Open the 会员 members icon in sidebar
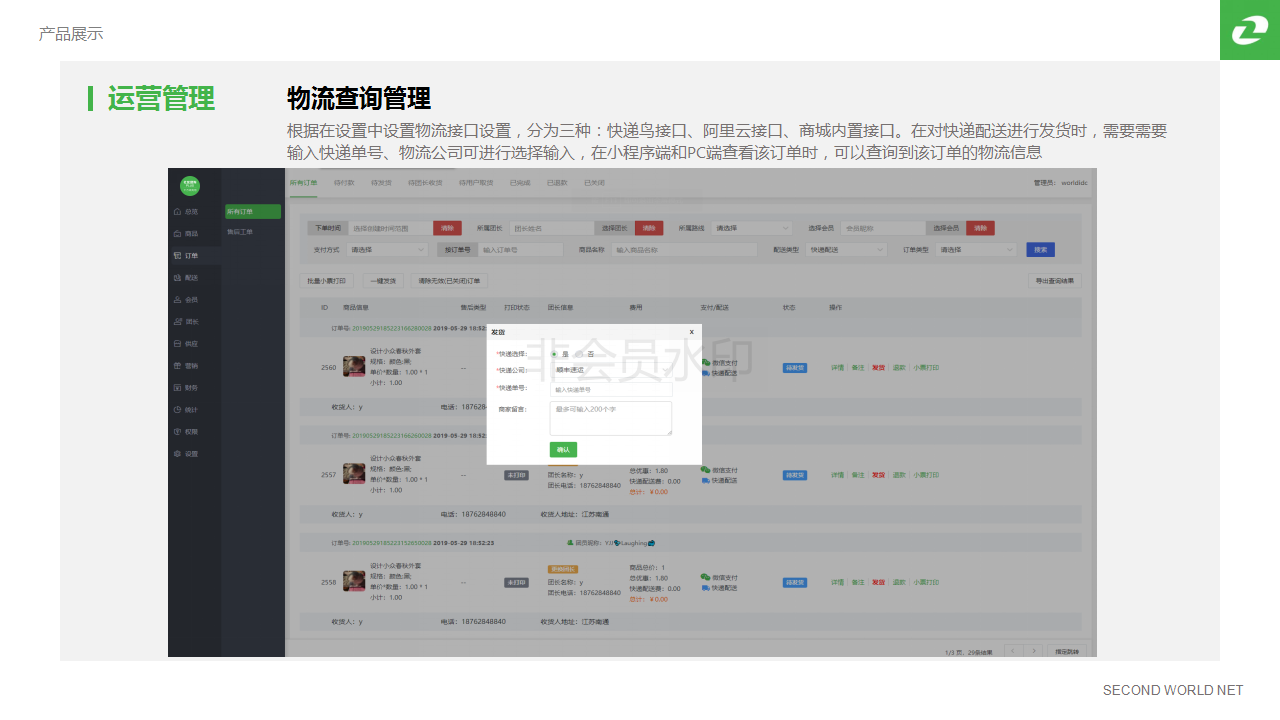Viewport: 1280px width, 720px height. [178, 300]
